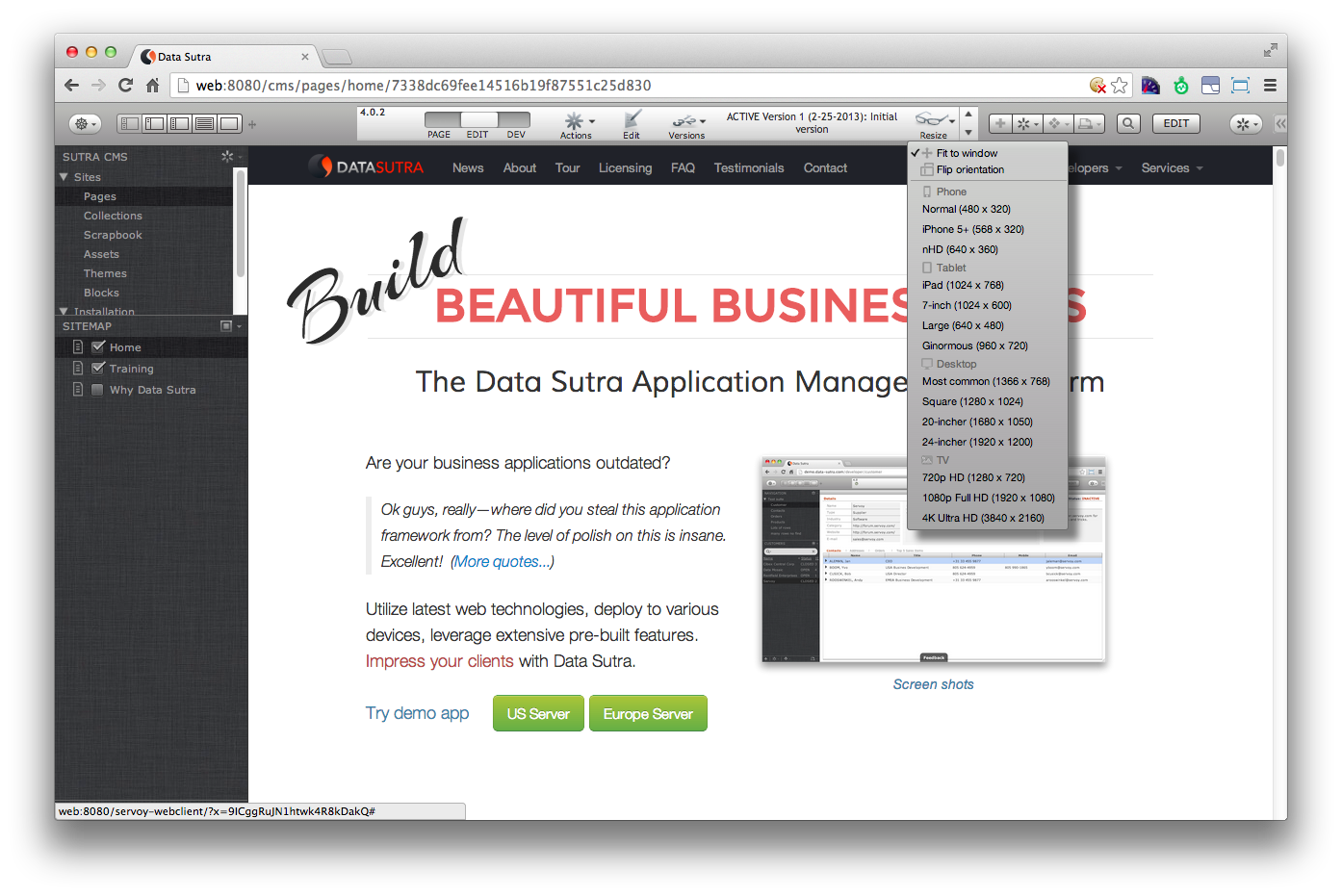Screen dimensions: 1342x896
Task: Click the Home page document icon
Action: point(78,346)
